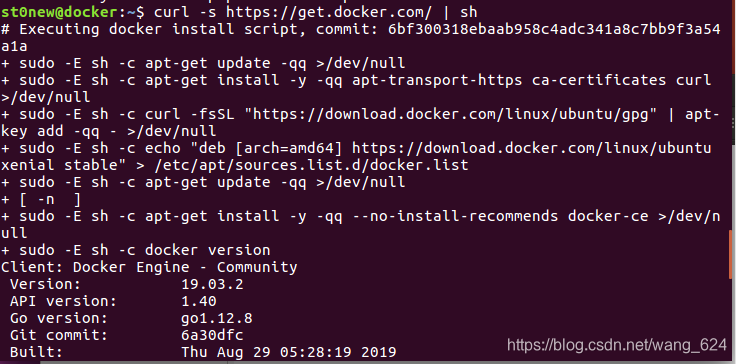Click the Client: Docker Engine - Community line
This screenshot has height=364, width=737.
pos(149,268)
